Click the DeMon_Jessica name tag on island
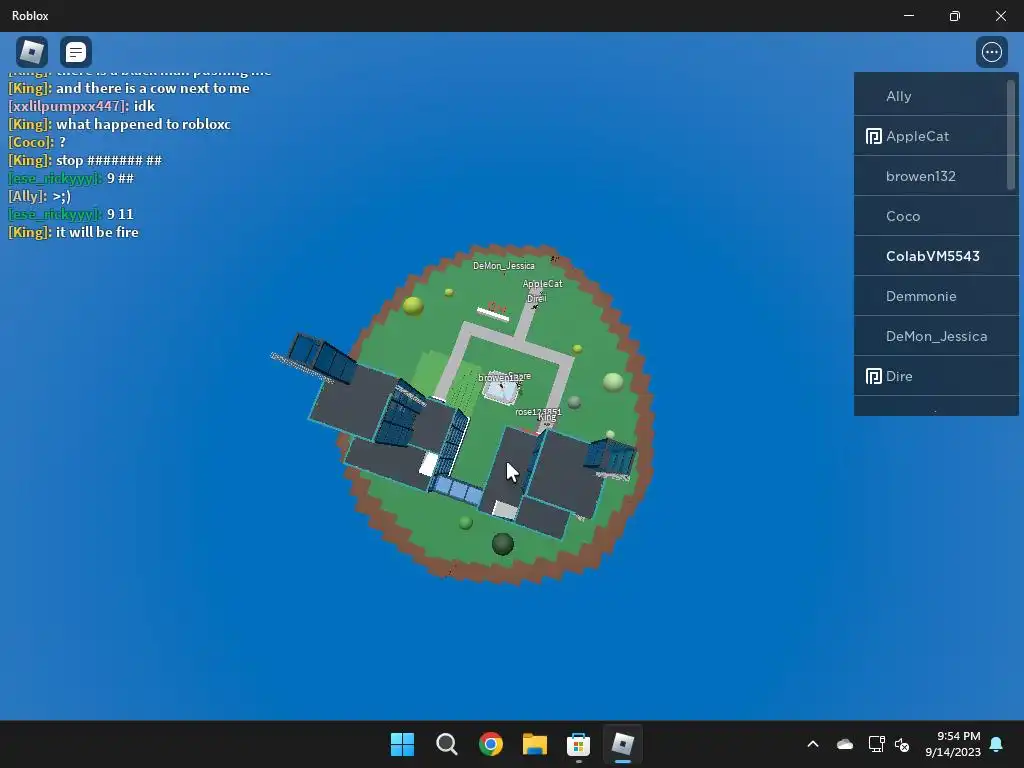This screenshot has height=768, width=1024. [x=504, y=266]
